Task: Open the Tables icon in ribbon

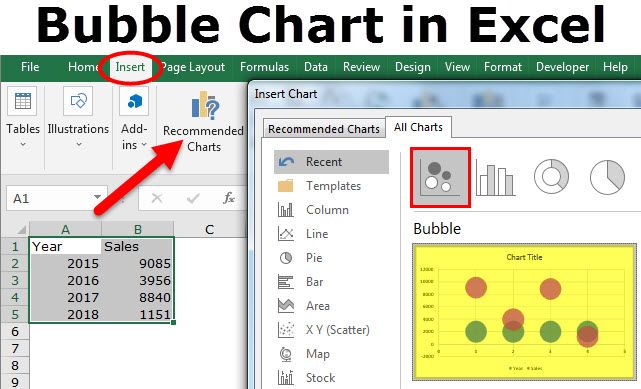Action: click(22, 101)
